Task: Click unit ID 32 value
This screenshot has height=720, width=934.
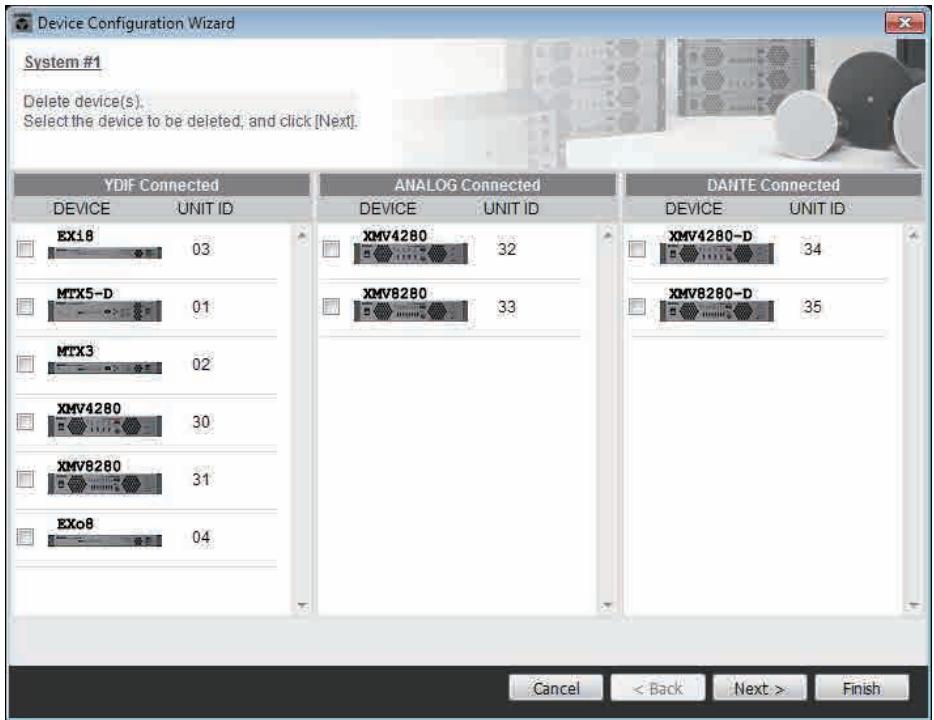Action: click(x=507, y=249)
